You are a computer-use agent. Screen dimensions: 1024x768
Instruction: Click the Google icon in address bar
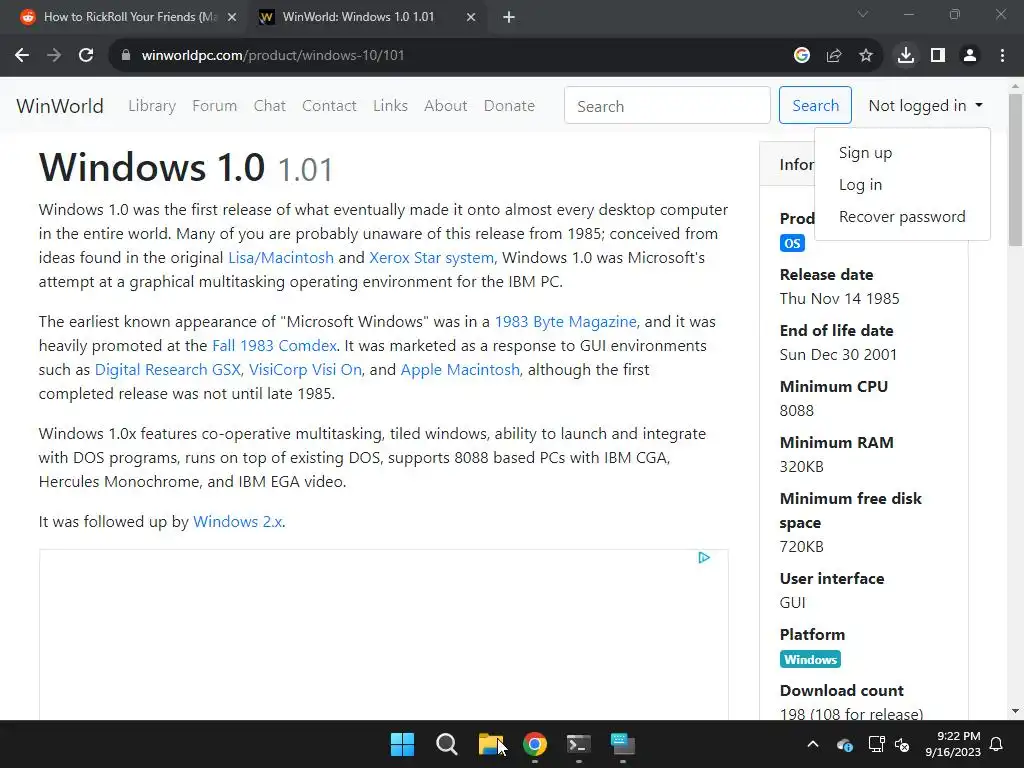tap(802, 56)
